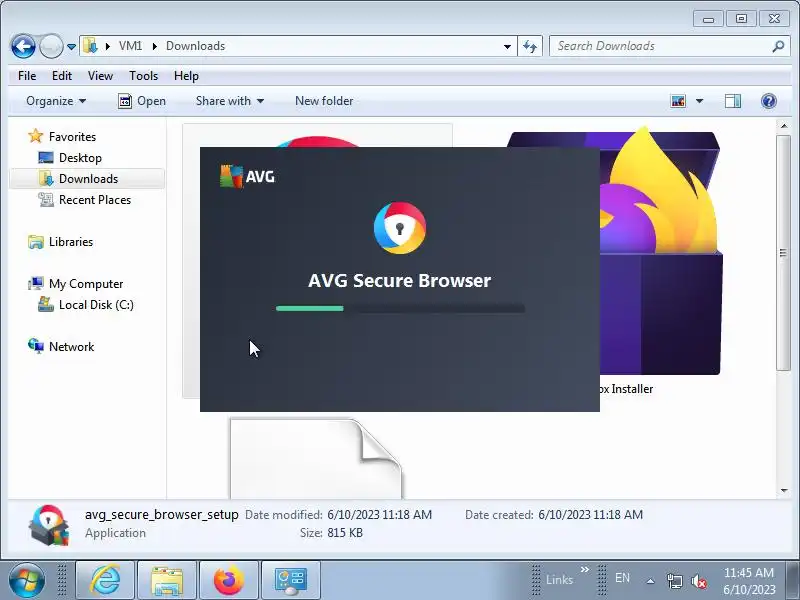
Task: Refresh the Downloads folder view
Action: (x=530, y=46)
